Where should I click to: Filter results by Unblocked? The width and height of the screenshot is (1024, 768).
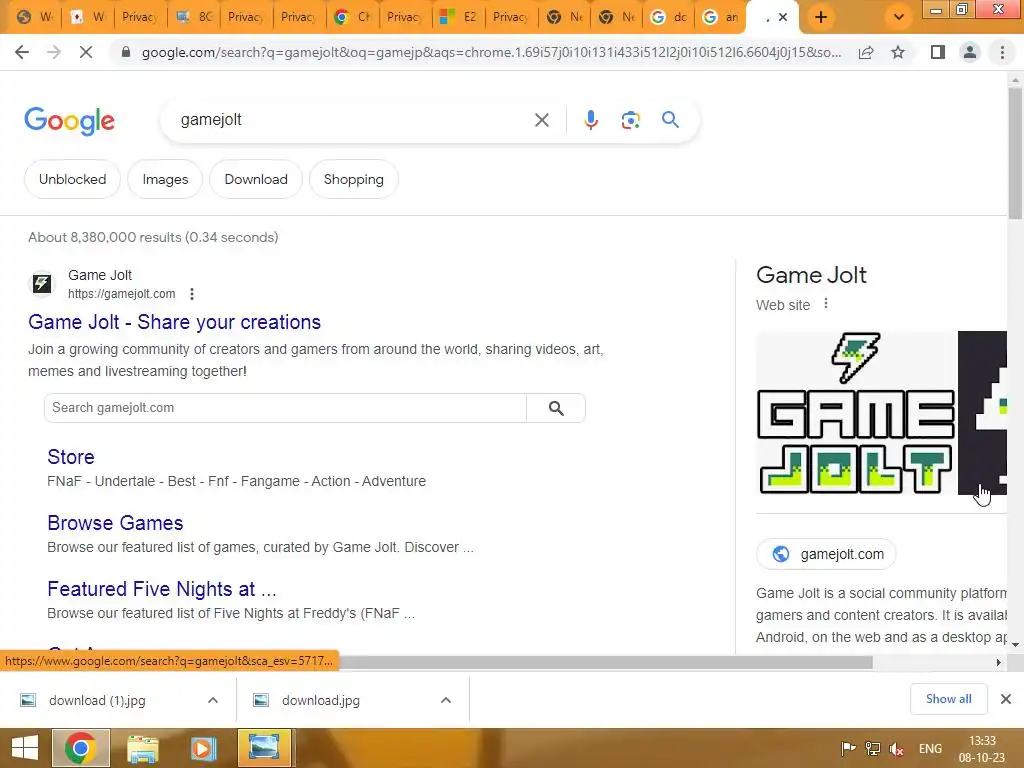click(72, 179)
